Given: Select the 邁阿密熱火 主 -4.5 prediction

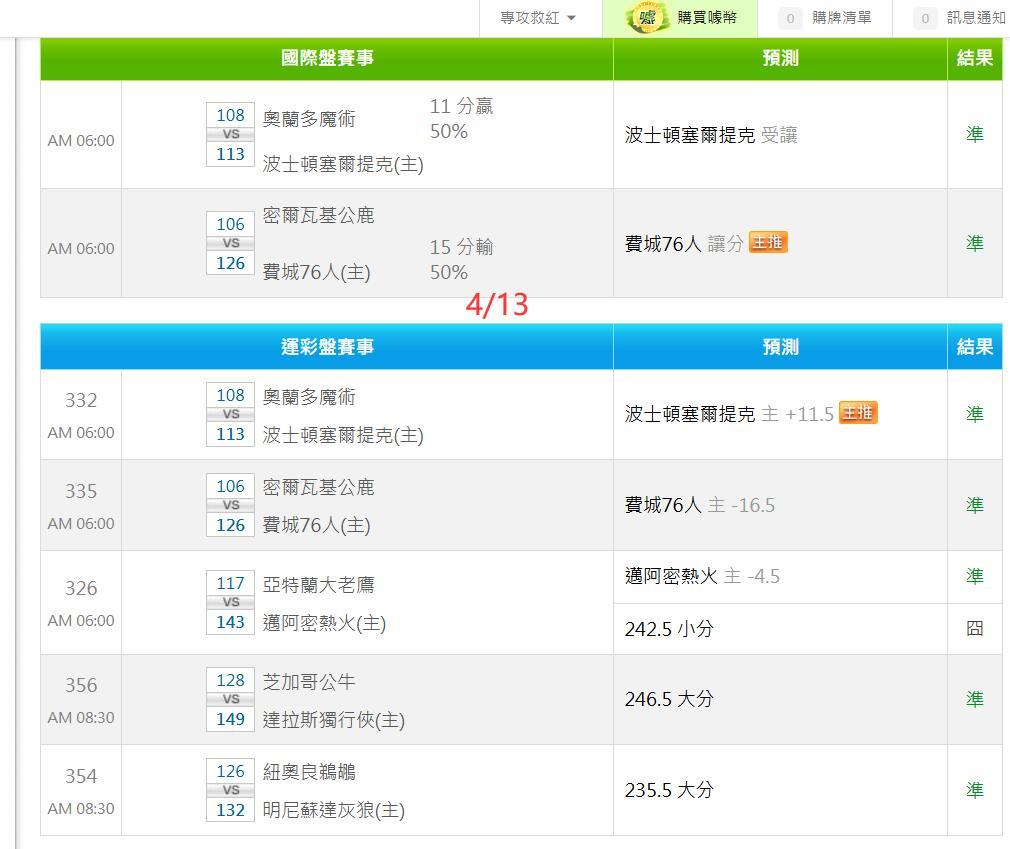Looking at the screenshot, I should click(x=702, y=576).
